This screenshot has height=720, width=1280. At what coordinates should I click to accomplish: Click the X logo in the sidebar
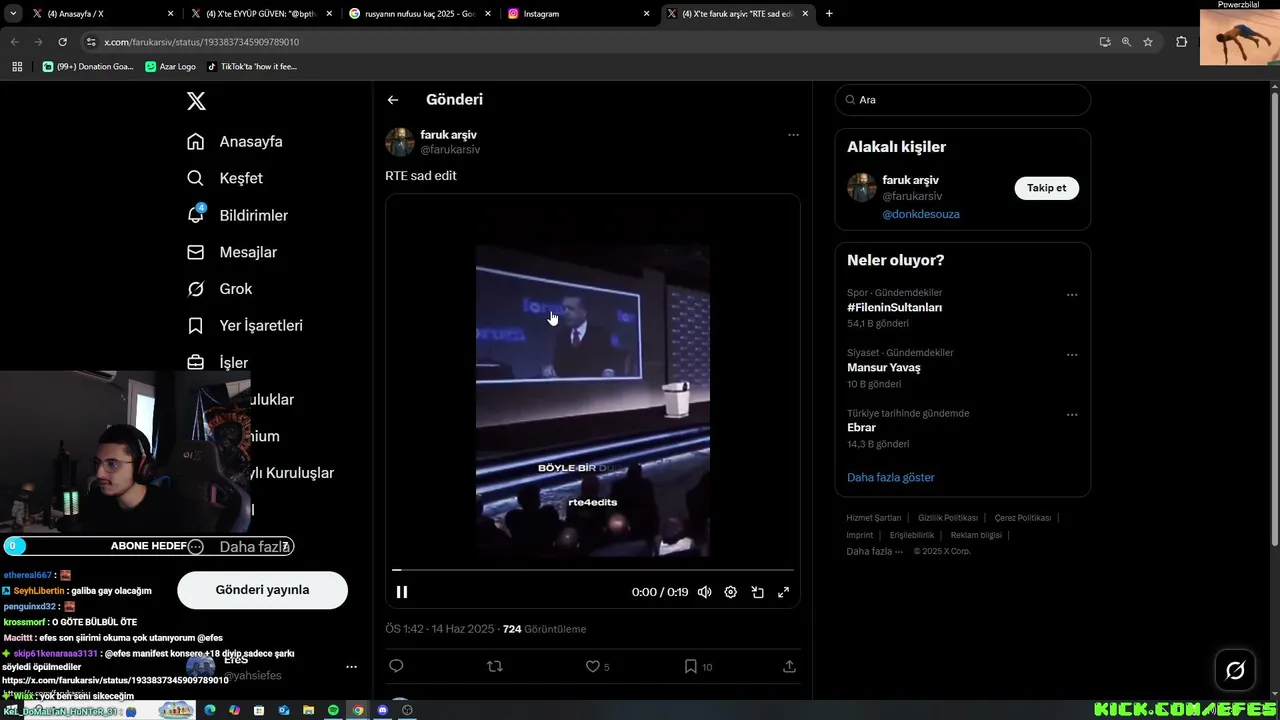[x=196, y=101]
